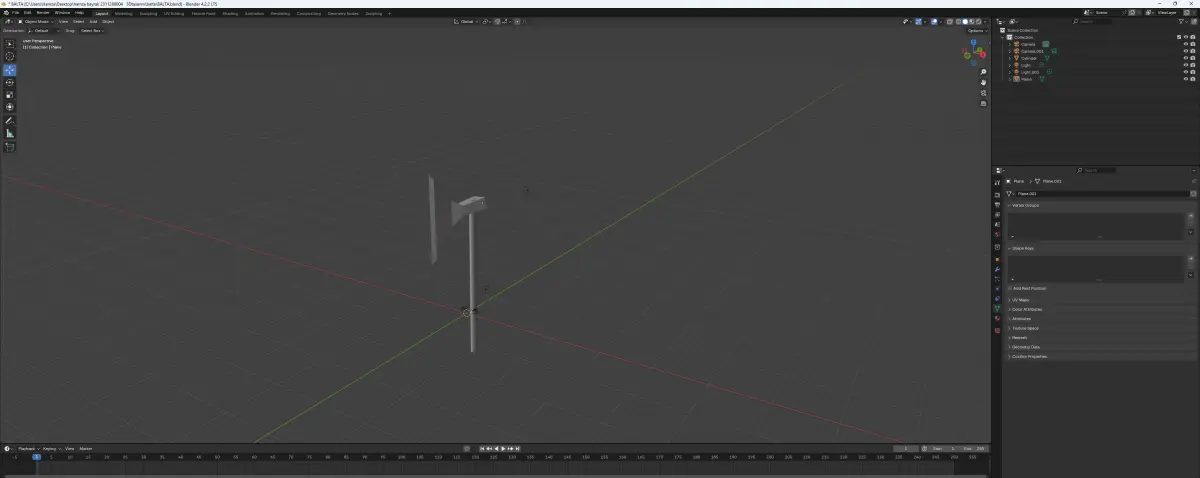This screenshot has width=1200, height=478.
Task: Add a new vertex group with plus button
Action: 1191,216
